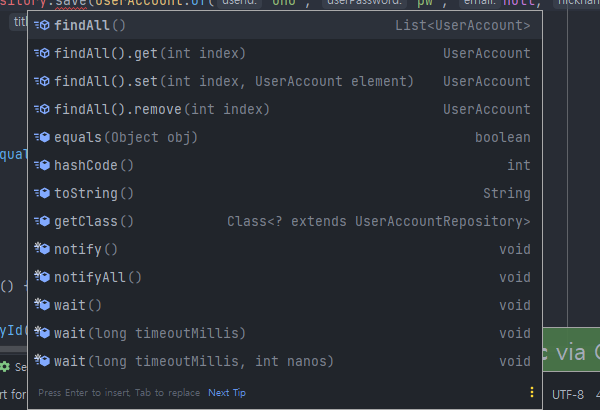Pick findAll().set(int index, UserAccount element)
Viewport: 600px width, 410px height.
coord(285,81)
